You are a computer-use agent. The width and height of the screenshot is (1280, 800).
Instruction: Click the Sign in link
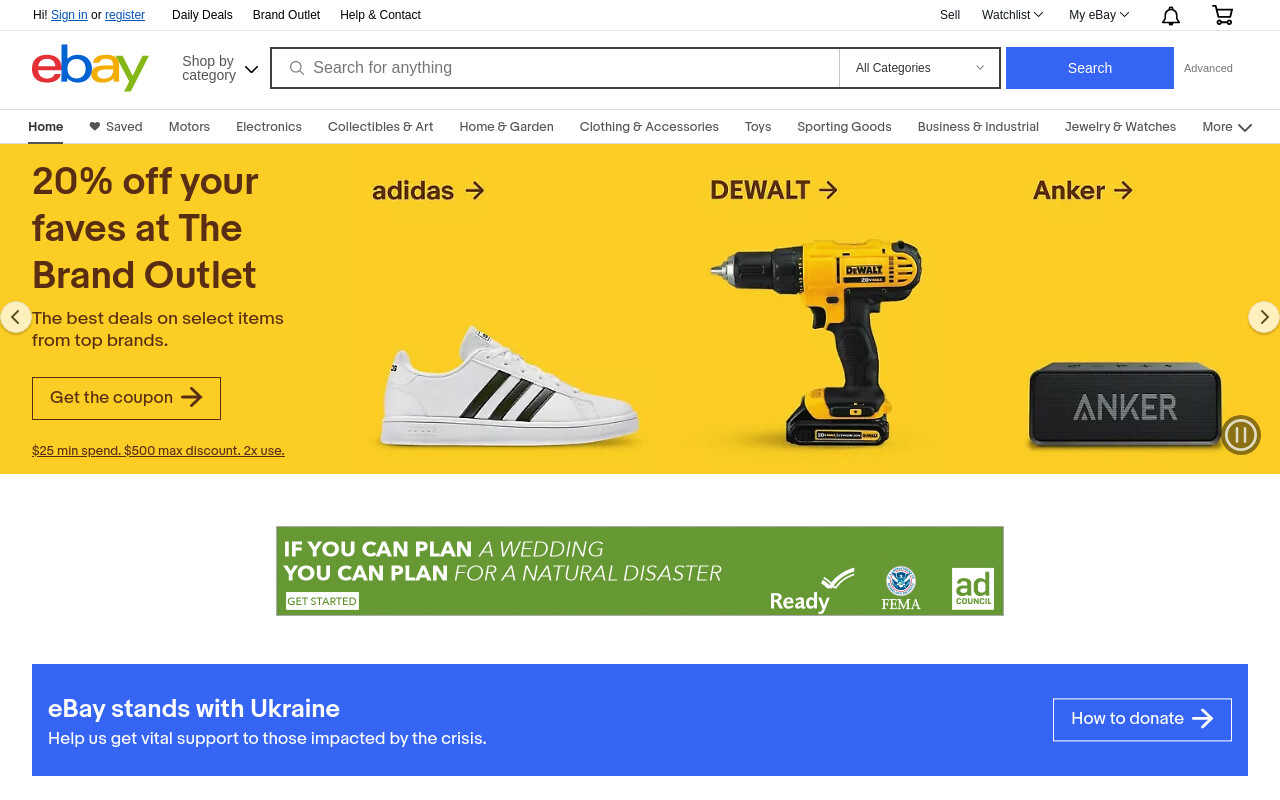pyautogui.click(x=69, y=15)
